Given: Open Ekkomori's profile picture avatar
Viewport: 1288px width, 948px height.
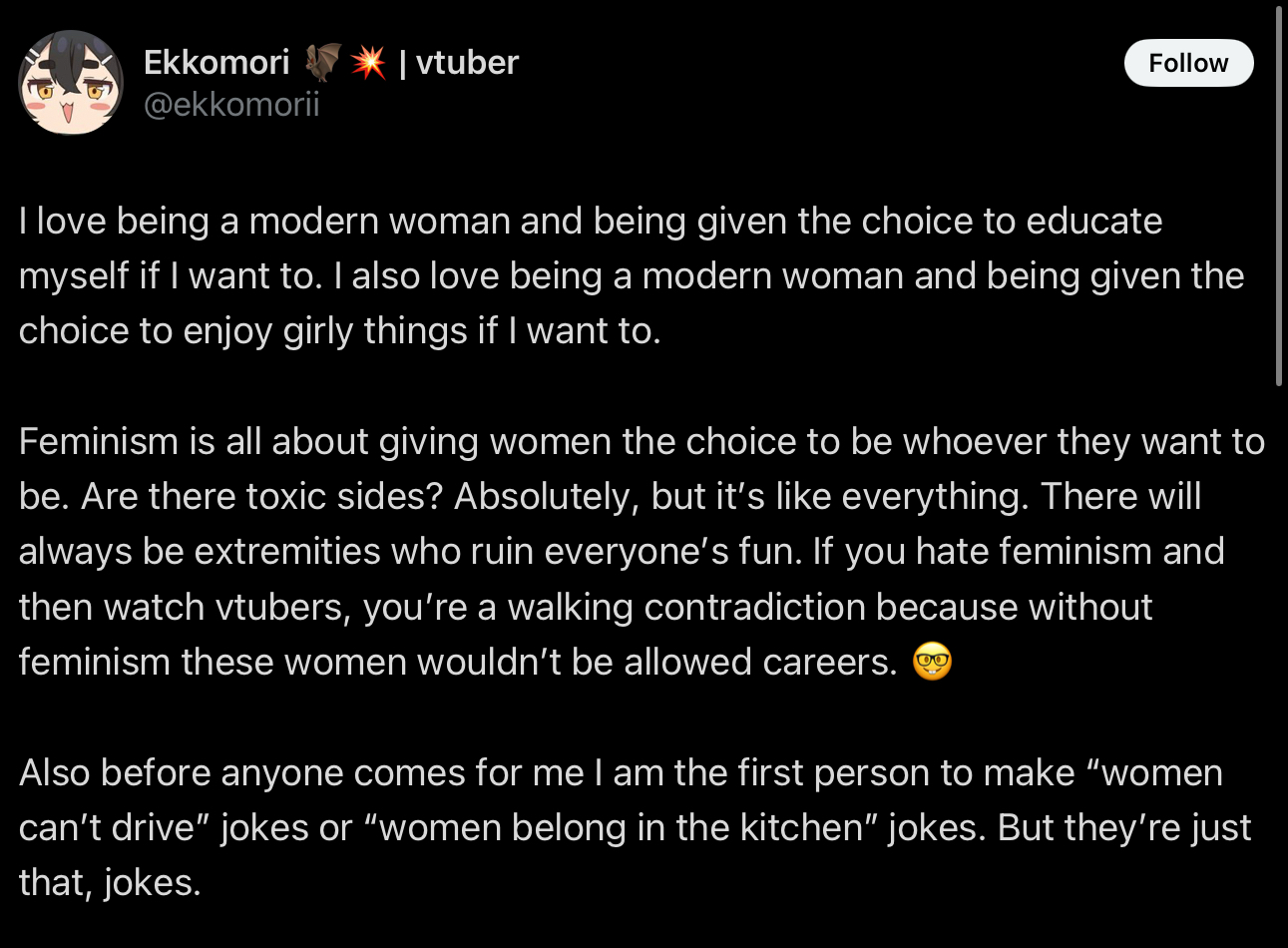Looking at the screenshot, I should point(71,81).
